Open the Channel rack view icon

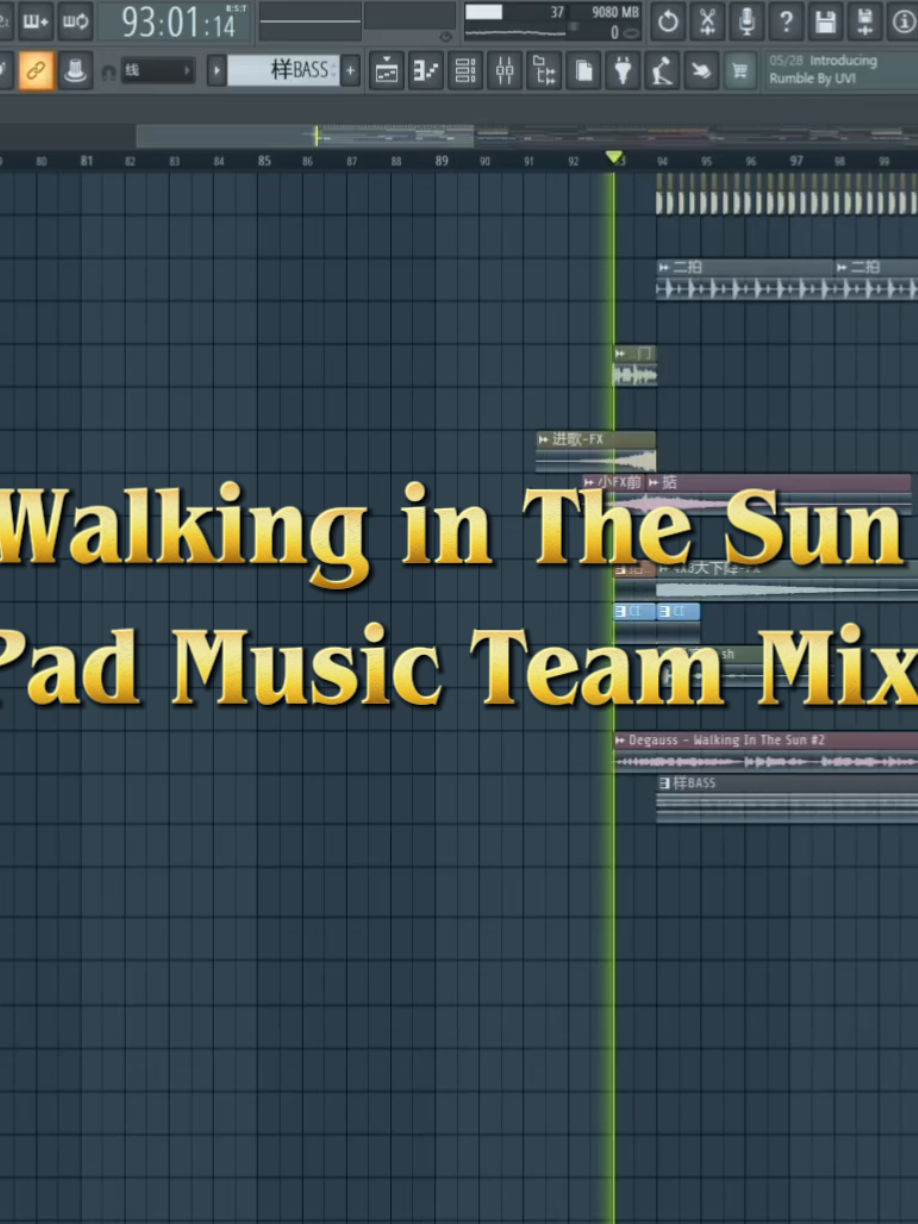pos(465,71)
